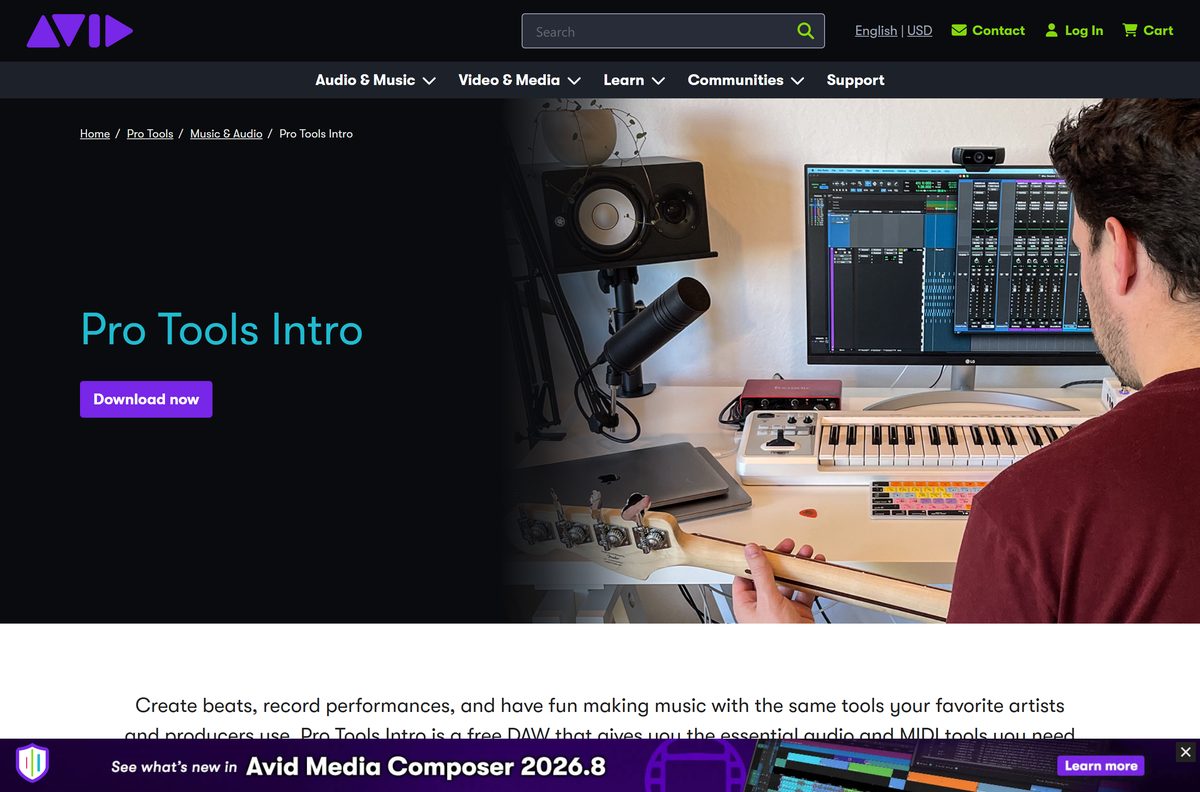1200x792 pixels.
Task: Click the Avid logo in the header
Action: tap(80, 31)
